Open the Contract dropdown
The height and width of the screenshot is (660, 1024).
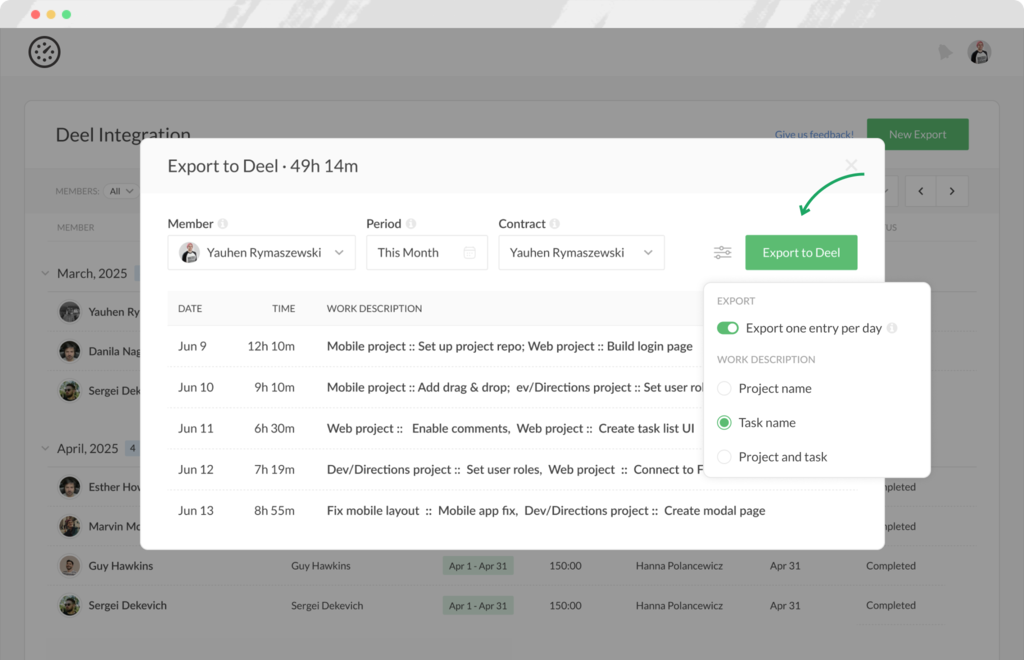(581, 253)
